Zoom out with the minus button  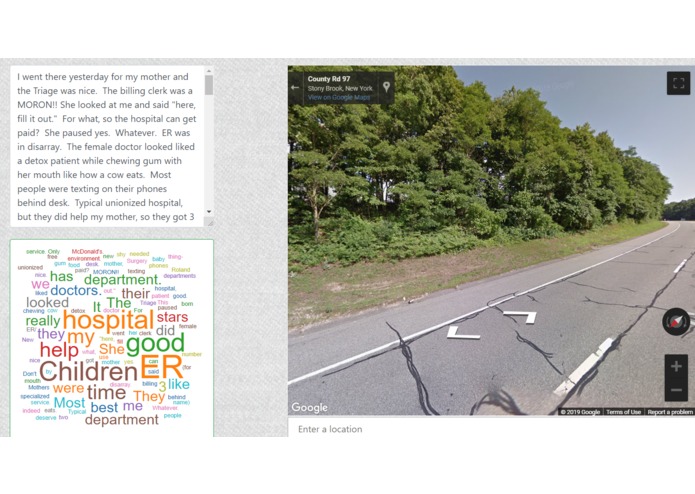coord(676,390)
